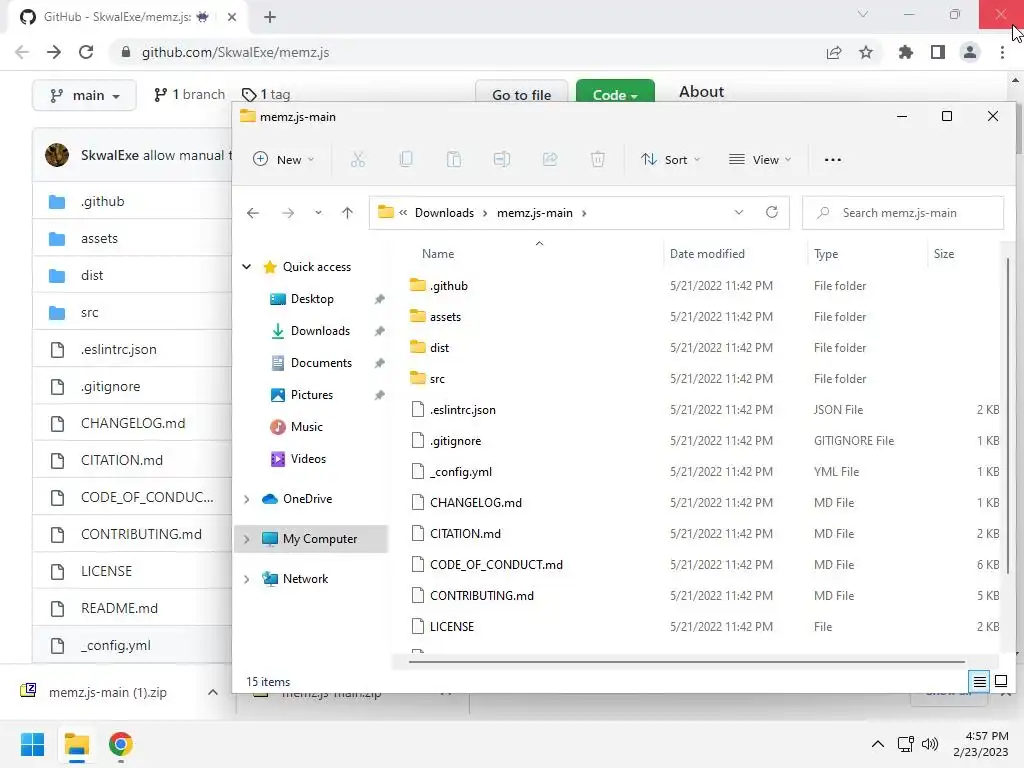
Task: Select Downloads in Quick access
Action: [320, 331]
